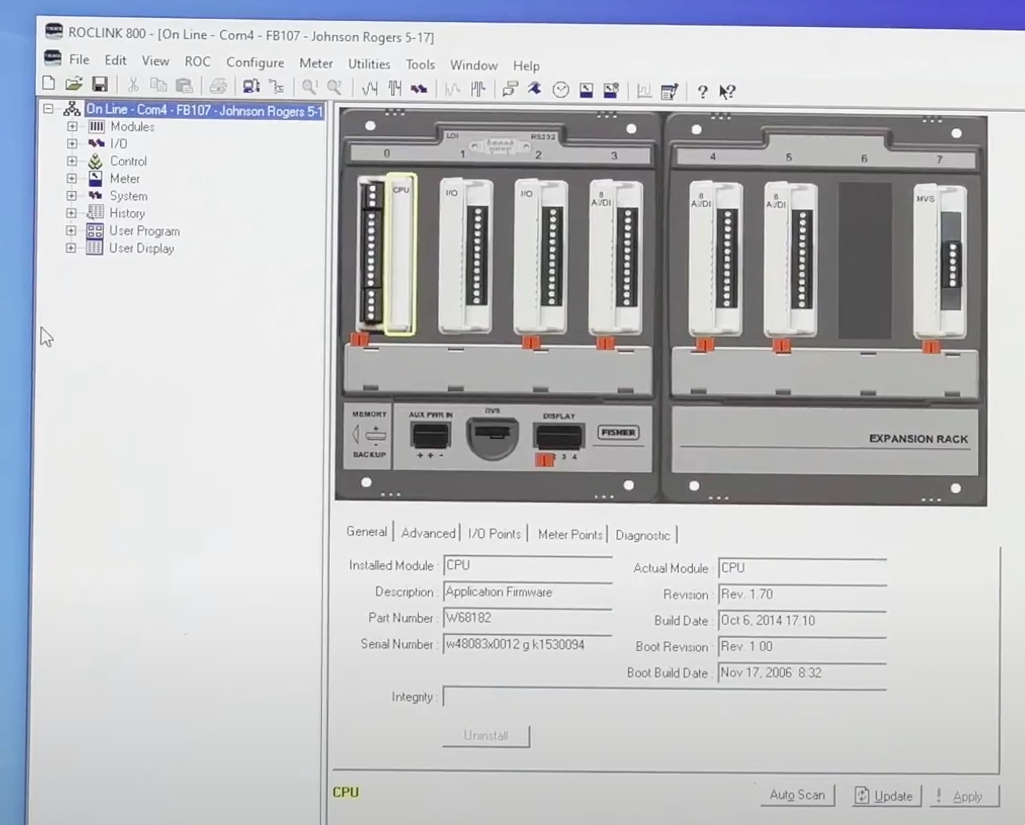The height and width of the screenshot is (825, 1025).
Task: Switch to the Diagnostic tab
Action: 643,535
